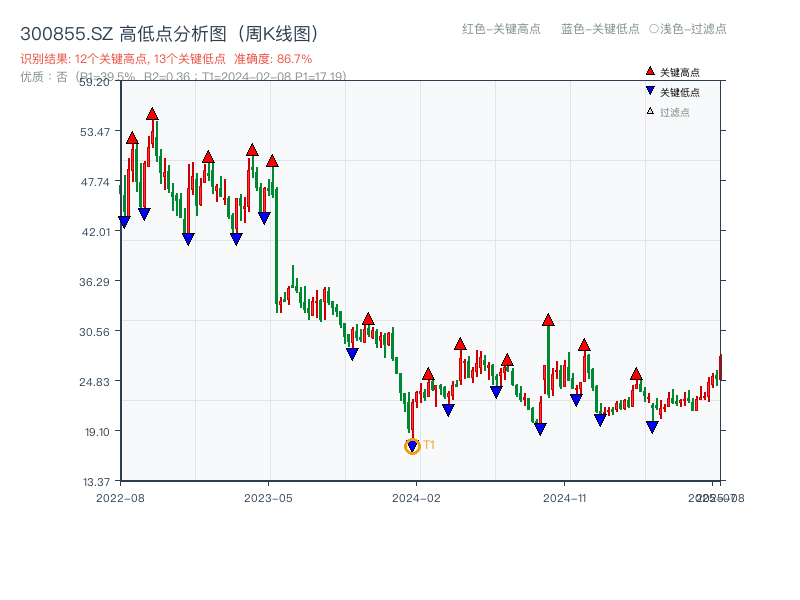Toggle the circle beside 浅色-过滤点 in header
The width and height of the screenshot is (800, 600).
(653, 29)
